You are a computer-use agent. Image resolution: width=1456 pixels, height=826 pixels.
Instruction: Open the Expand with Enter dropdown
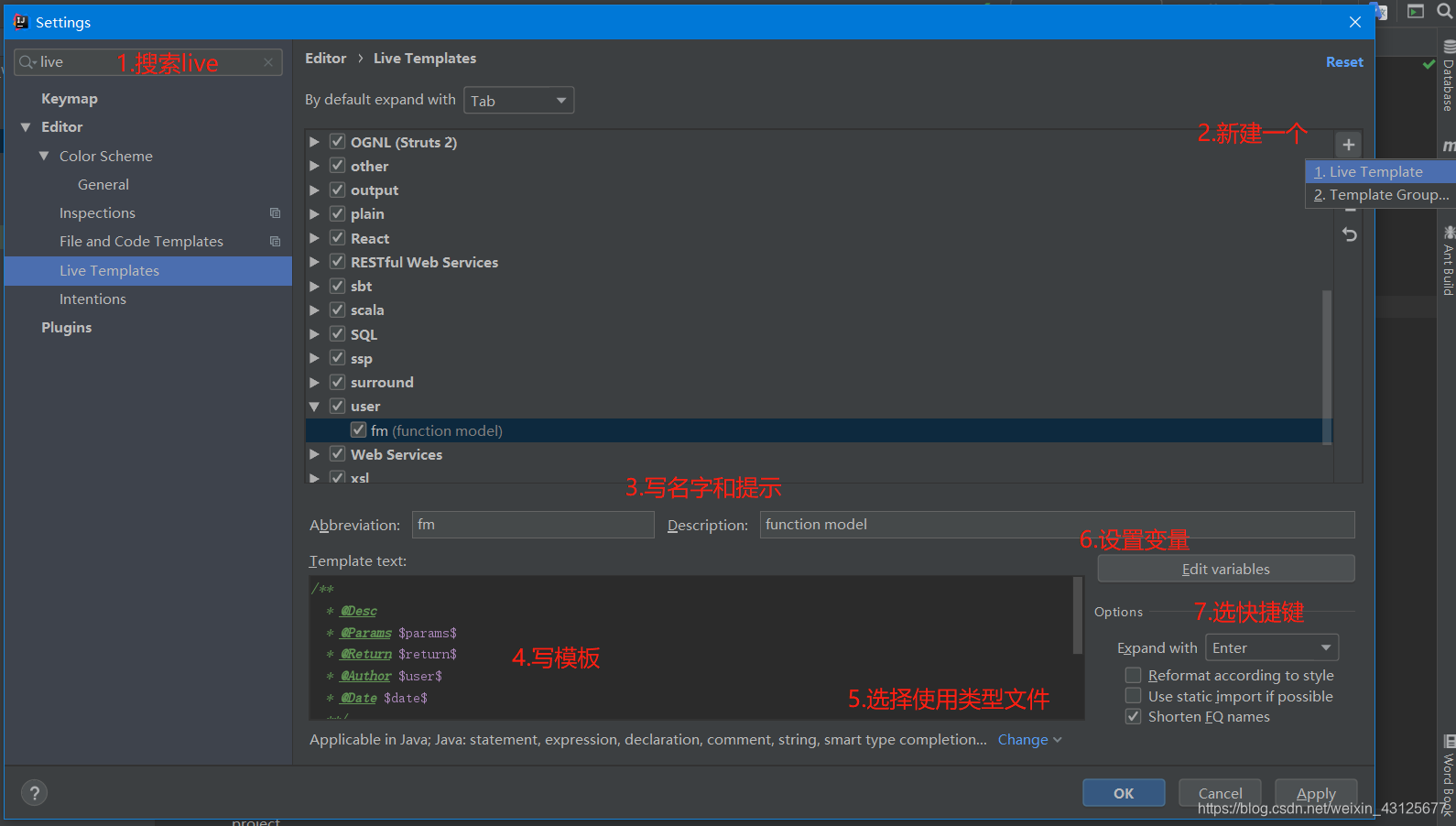1272,647
